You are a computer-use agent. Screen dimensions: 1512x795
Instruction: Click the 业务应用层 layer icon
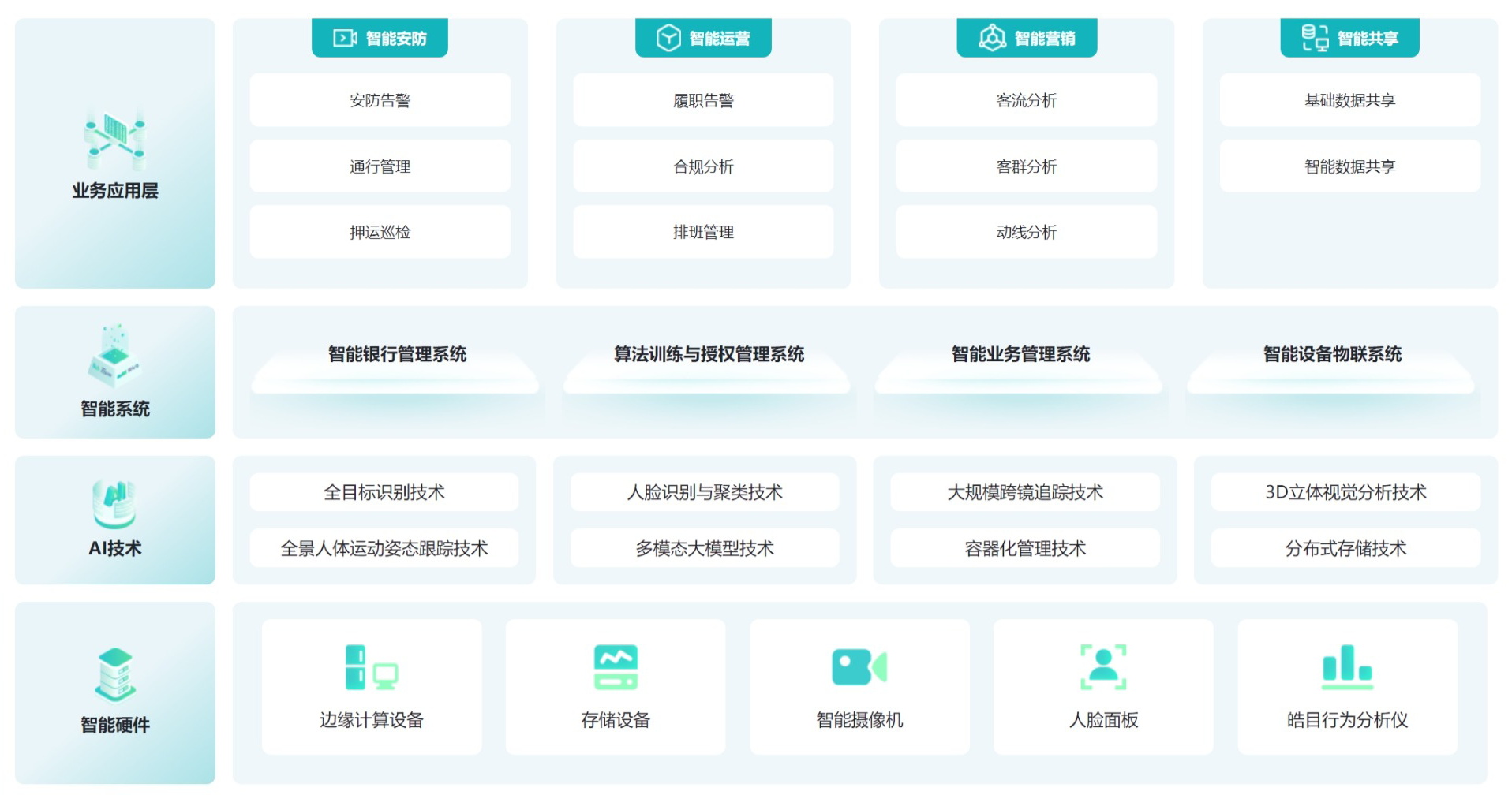coord(115,140)
